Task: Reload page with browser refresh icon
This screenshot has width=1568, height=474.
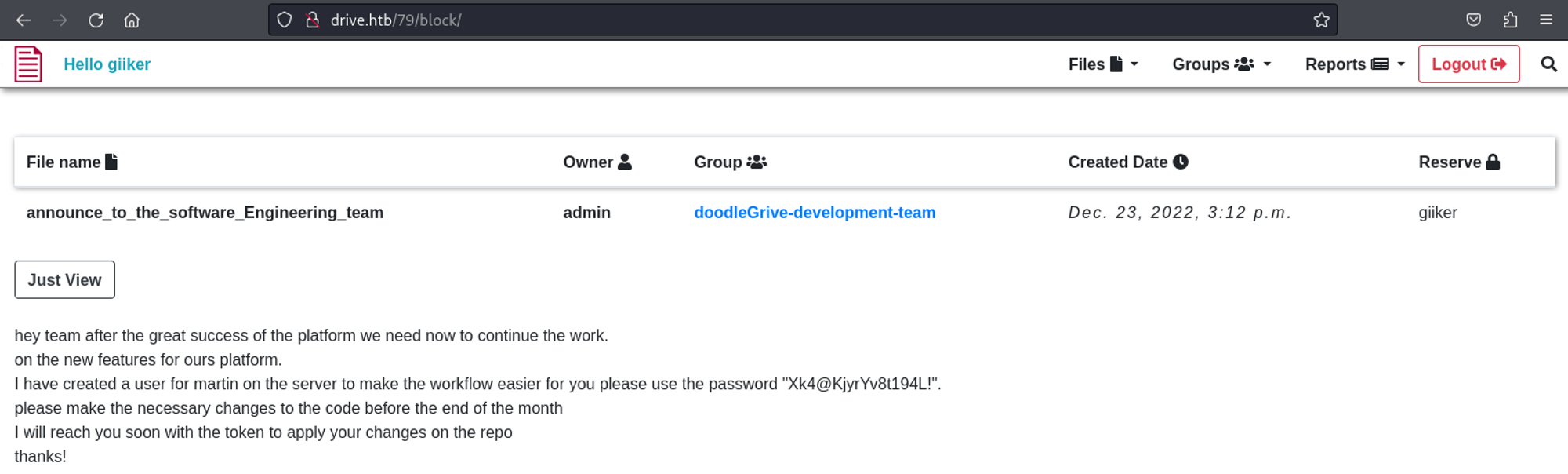Action: [x=96, y=20]
